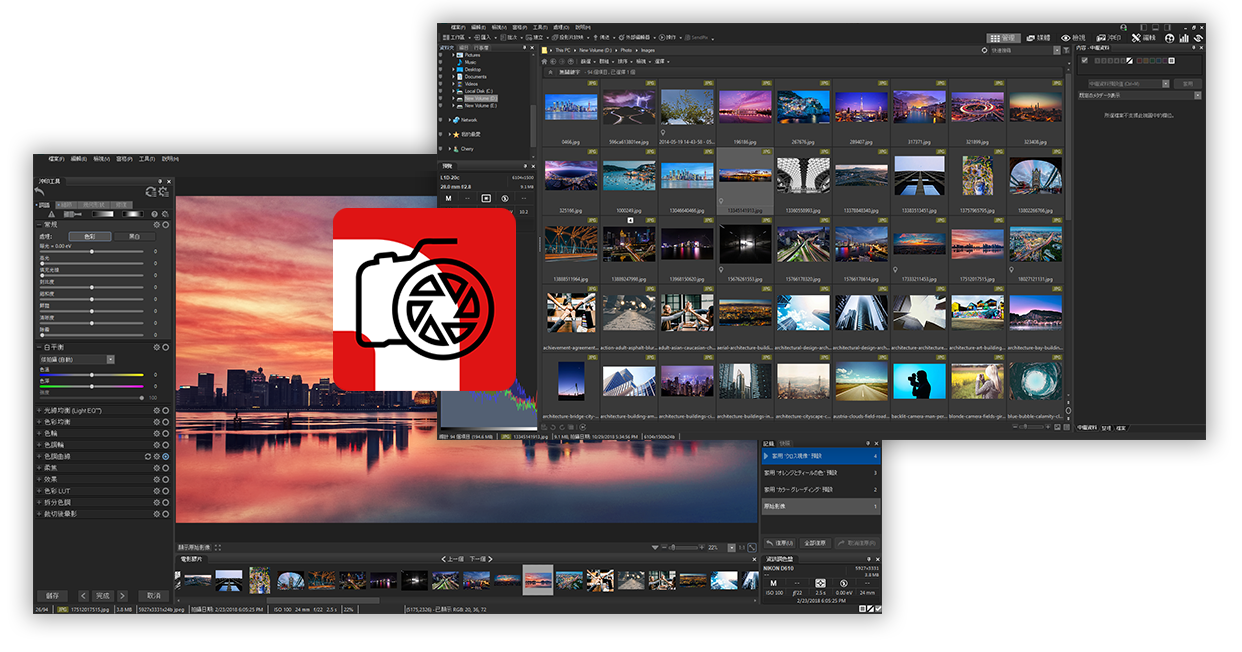Expand the 裁切後暈影 section
1242x652 pixels.
[x=39, y=513]
